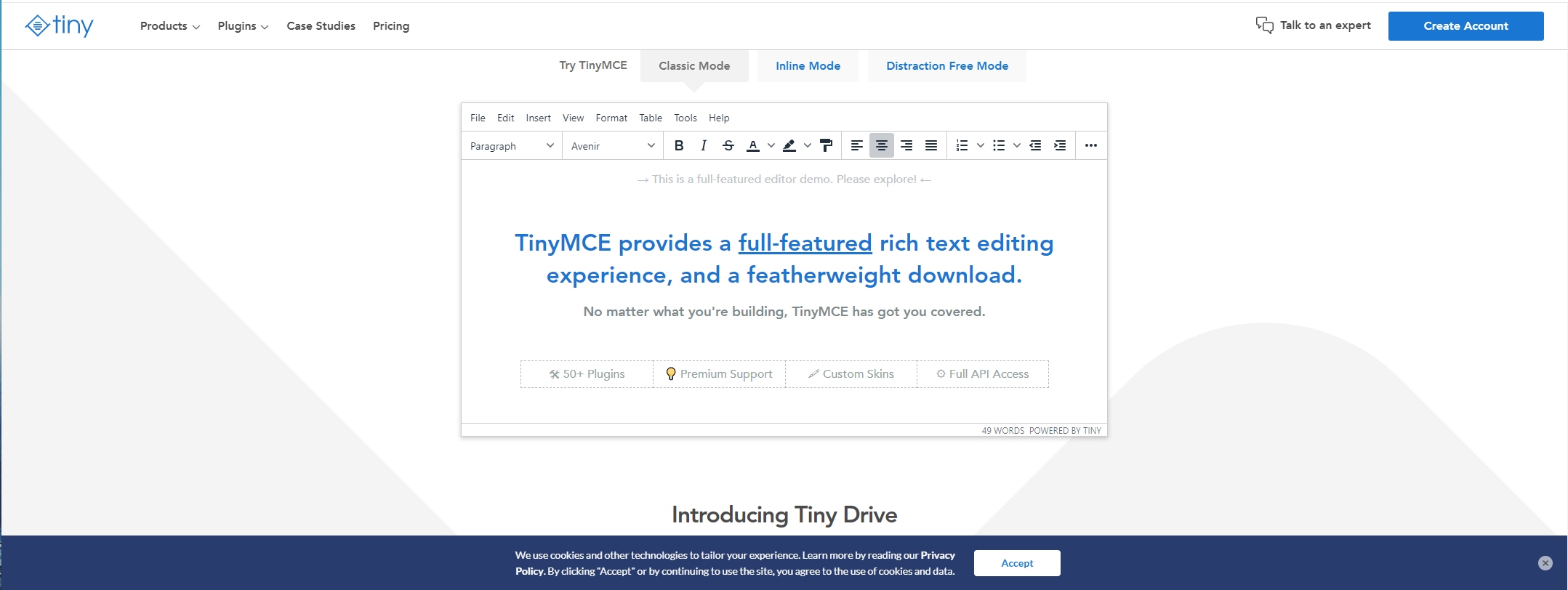This screenshot has width=1568, height=590.
Task: Expand the Products navigation dropdown
Action: pyautogui.click(x=170, y=26)
